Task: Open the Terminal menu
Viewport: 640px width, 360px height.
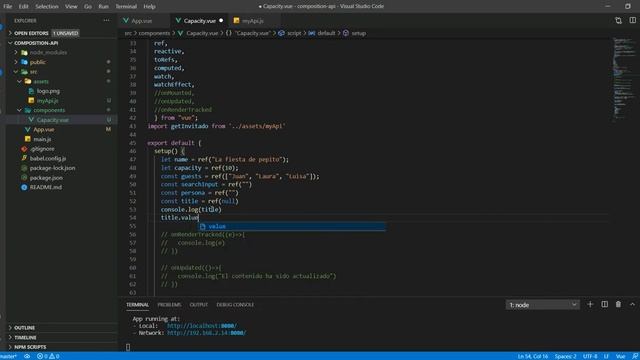Action: pyautogui.click(x=126, y=6)
